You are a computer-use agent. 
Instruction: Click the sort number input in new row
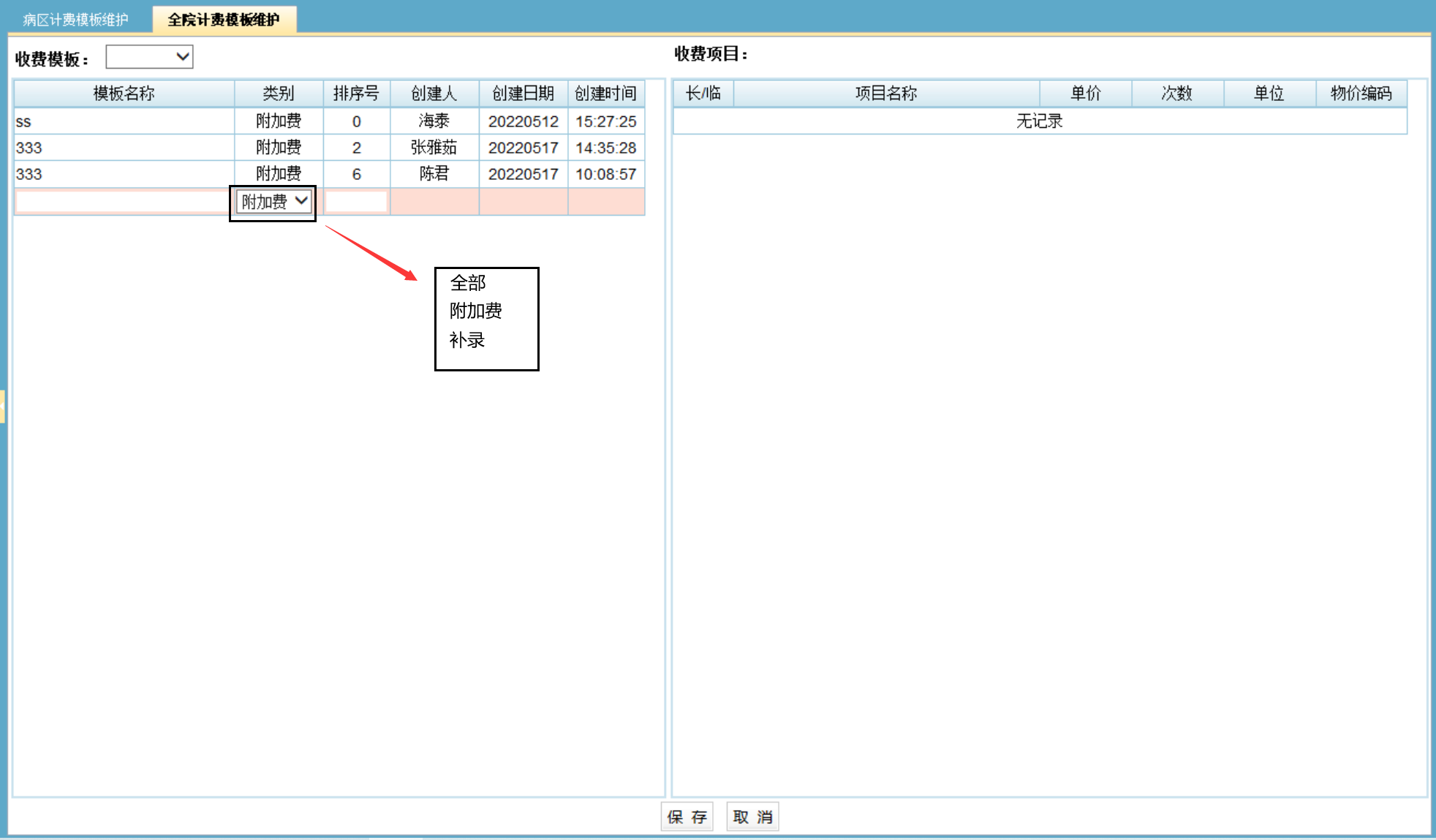[356, 202]
